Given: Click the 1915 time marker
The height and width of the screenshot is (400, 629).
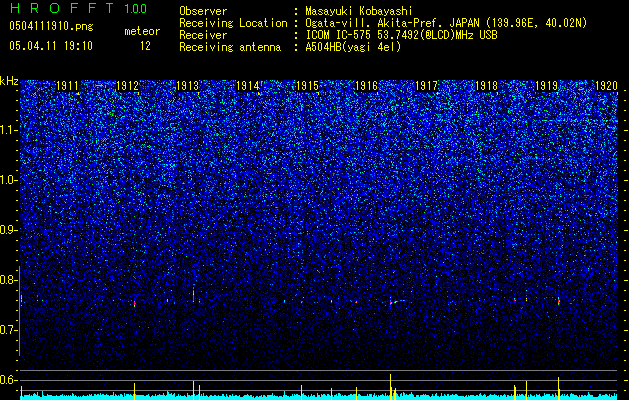Looking at the screenshot, I should pos(307,86).
